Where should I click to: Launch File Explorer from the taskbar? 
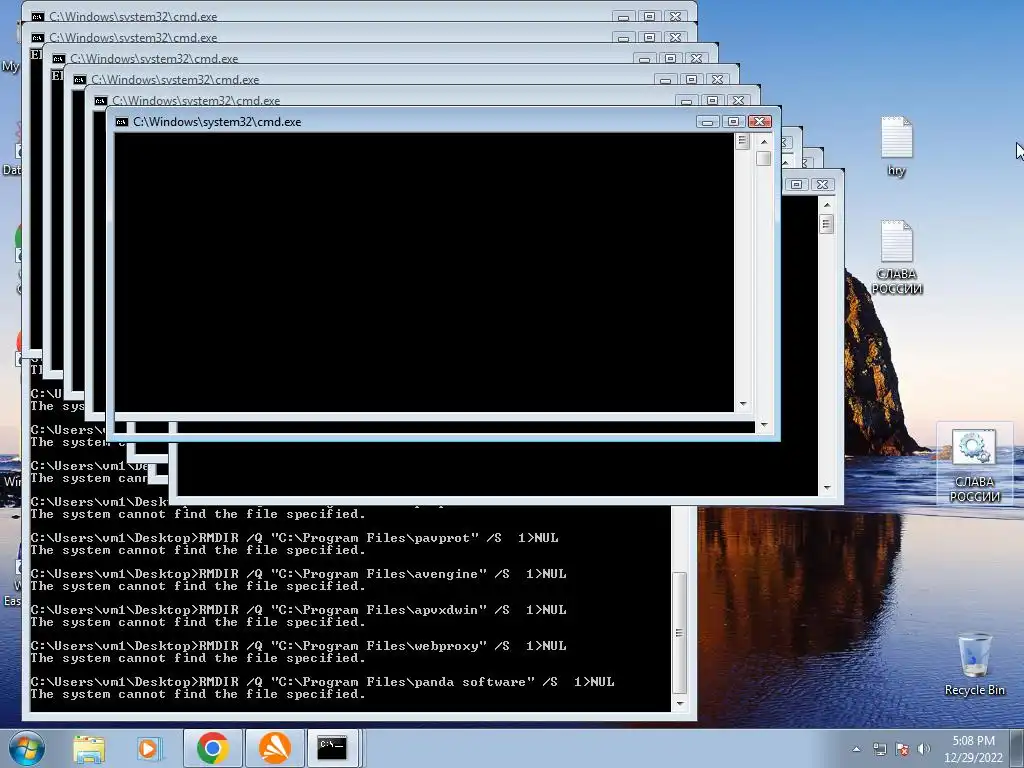pos(89,748)
